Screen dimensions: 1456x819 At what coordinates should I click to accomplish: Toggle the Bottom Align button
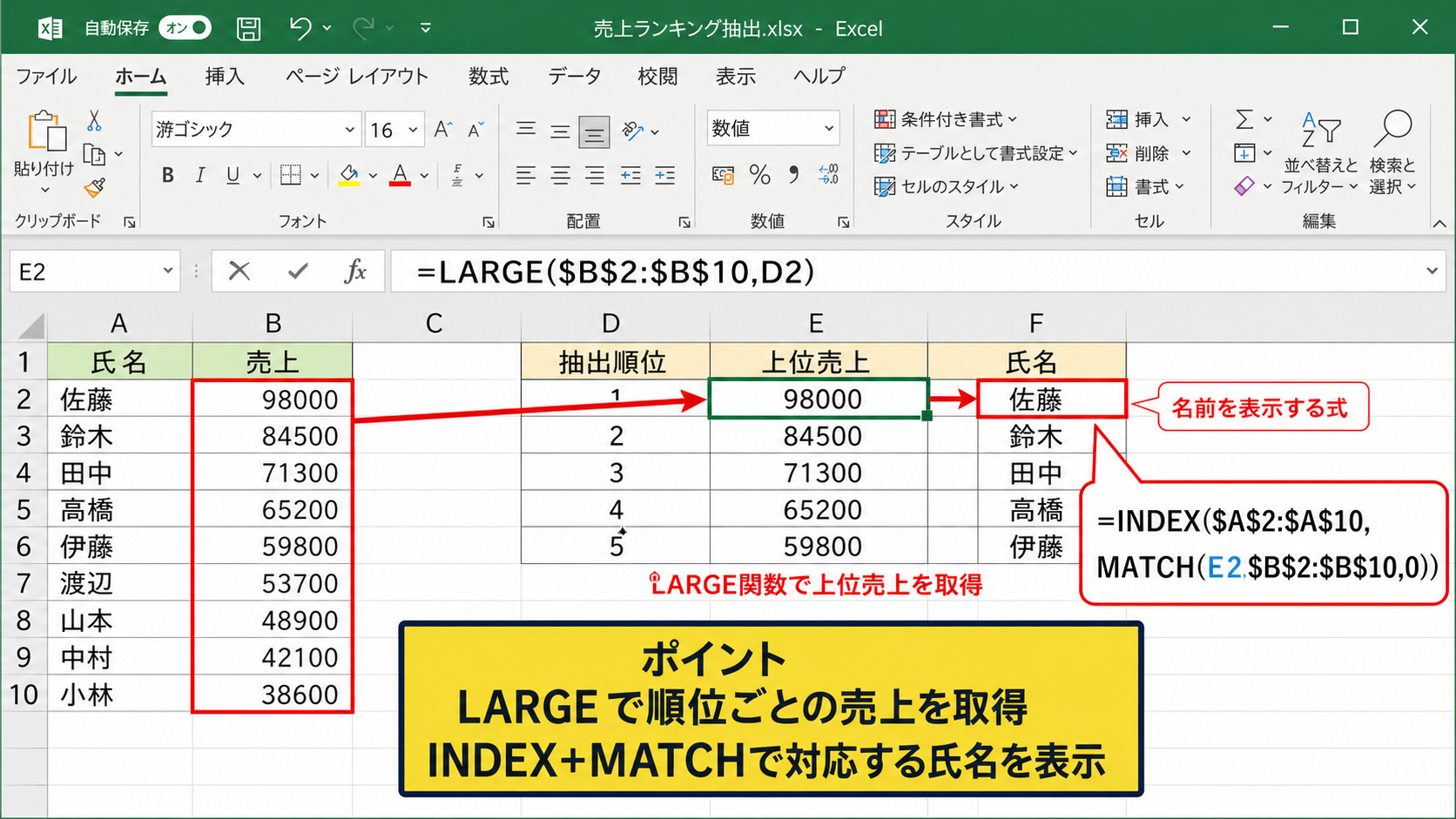pos(594,132)
